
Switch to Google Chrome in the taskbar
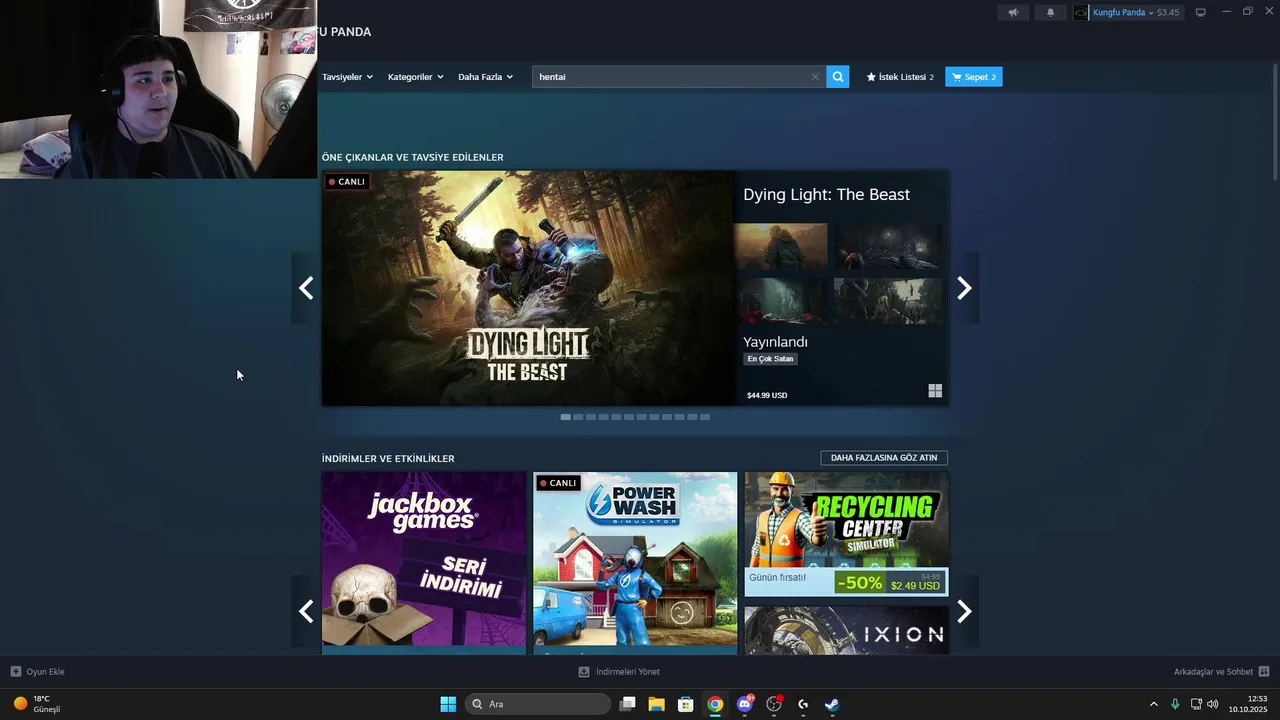coord(715,704)
